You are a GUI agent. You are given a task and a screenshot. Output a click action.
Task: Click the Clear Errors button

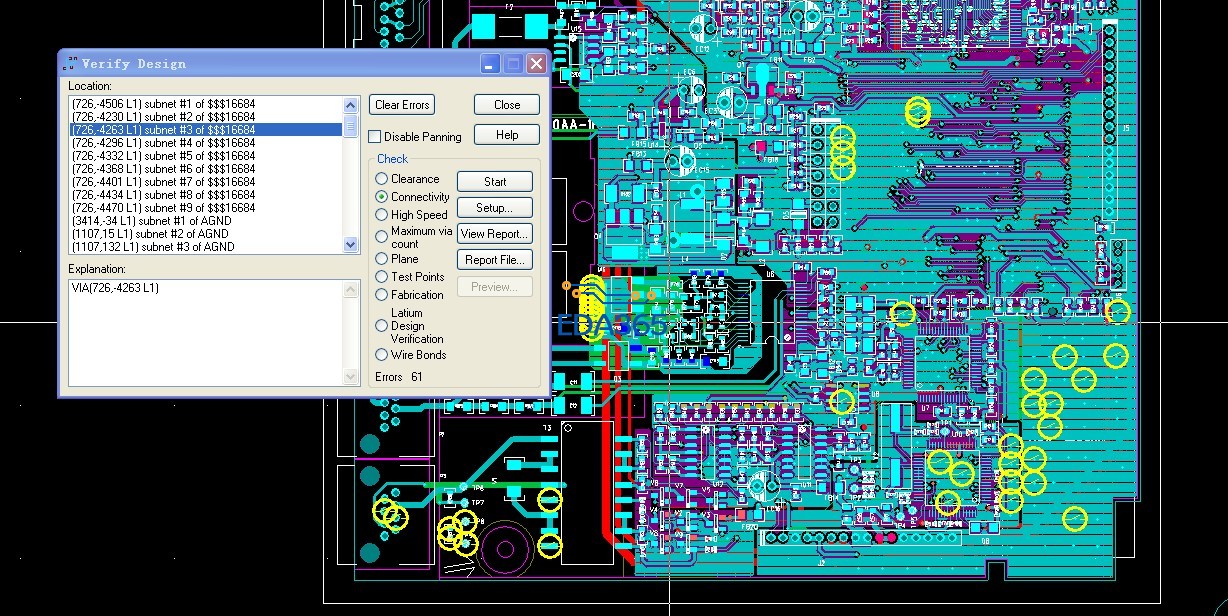(x=402, y=105)
